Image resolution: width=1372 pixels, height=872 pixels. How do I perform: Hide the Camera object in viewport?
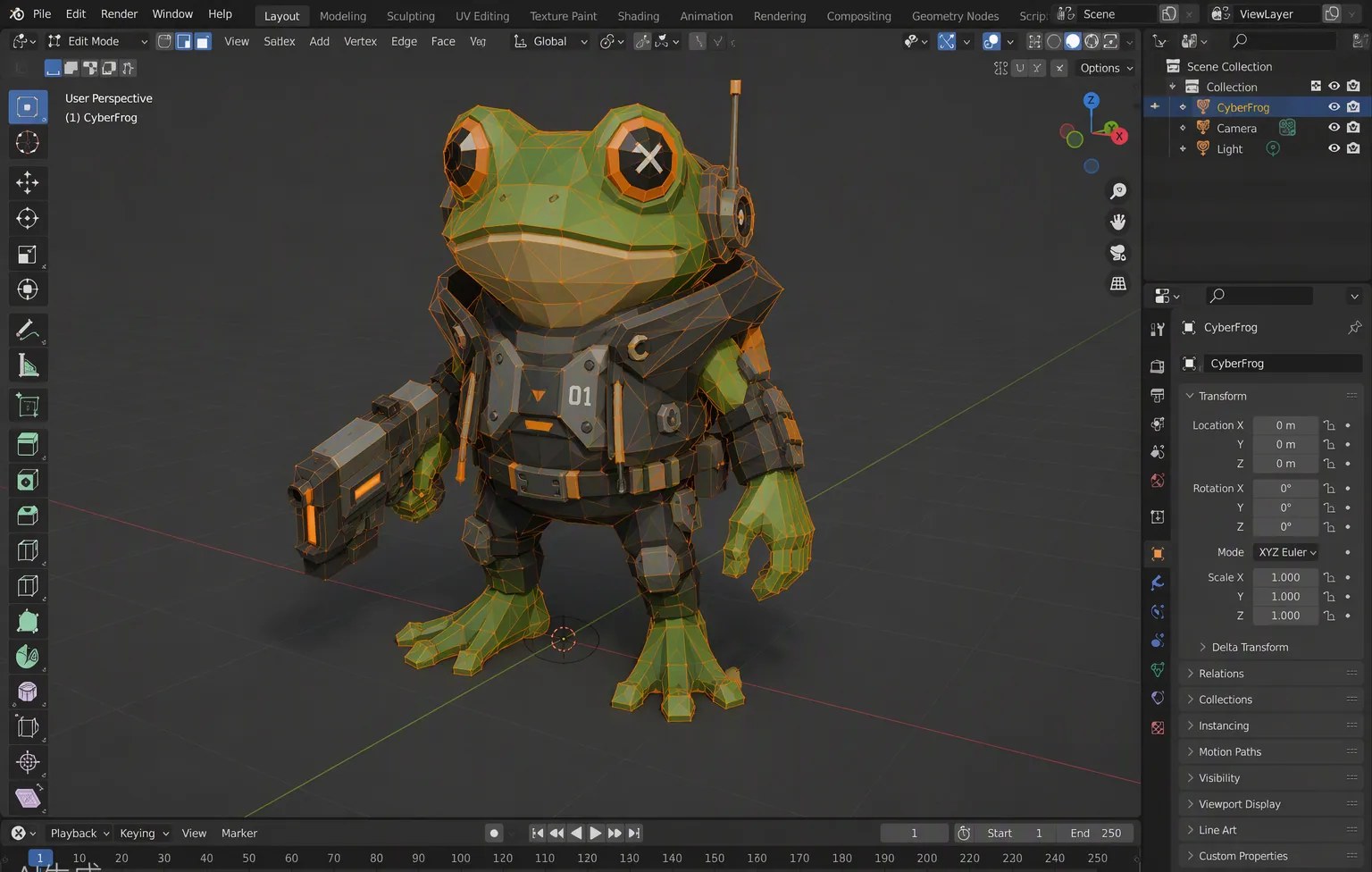coord(1334,128)
